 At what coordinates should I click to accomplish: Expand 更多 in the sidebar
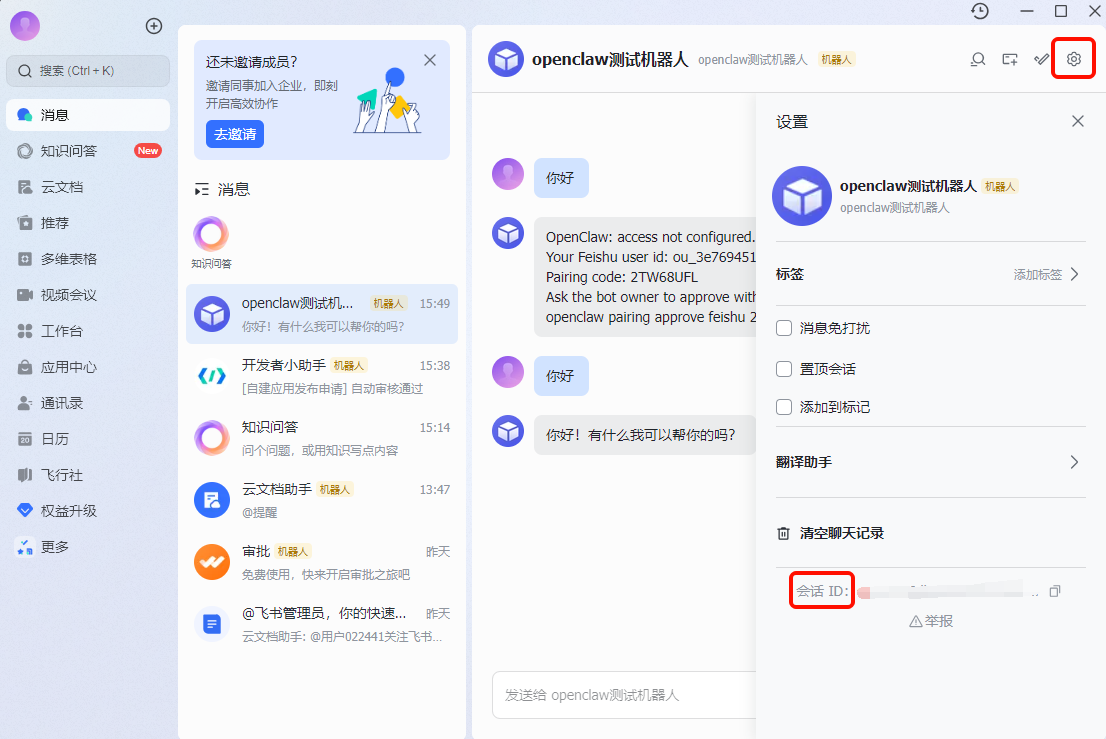88,546
